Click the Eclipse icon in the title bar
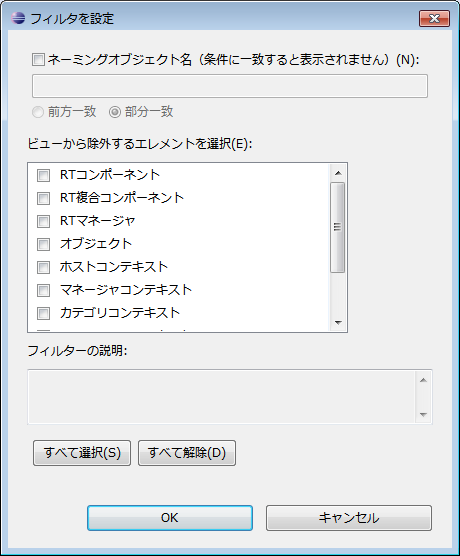 18,18
